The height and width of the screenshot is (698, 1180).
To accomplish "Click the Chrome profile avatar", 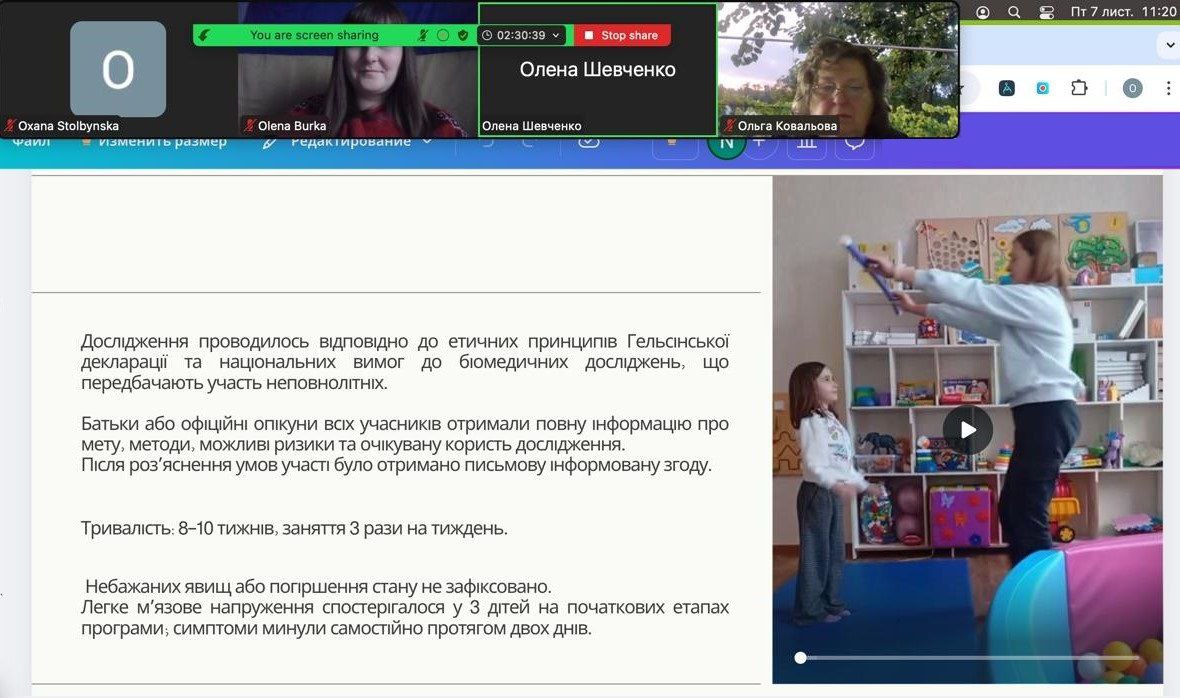I will [x=1132, y=88].
